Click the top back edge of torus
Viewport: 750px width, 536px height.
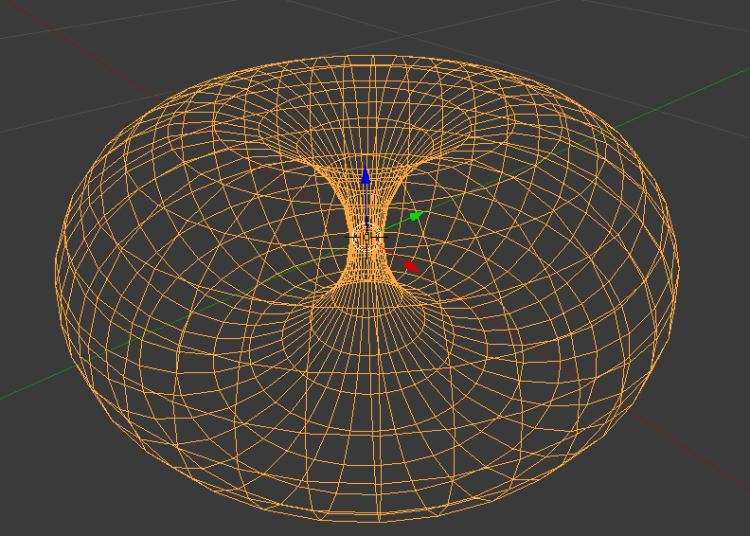coord(366,55)
